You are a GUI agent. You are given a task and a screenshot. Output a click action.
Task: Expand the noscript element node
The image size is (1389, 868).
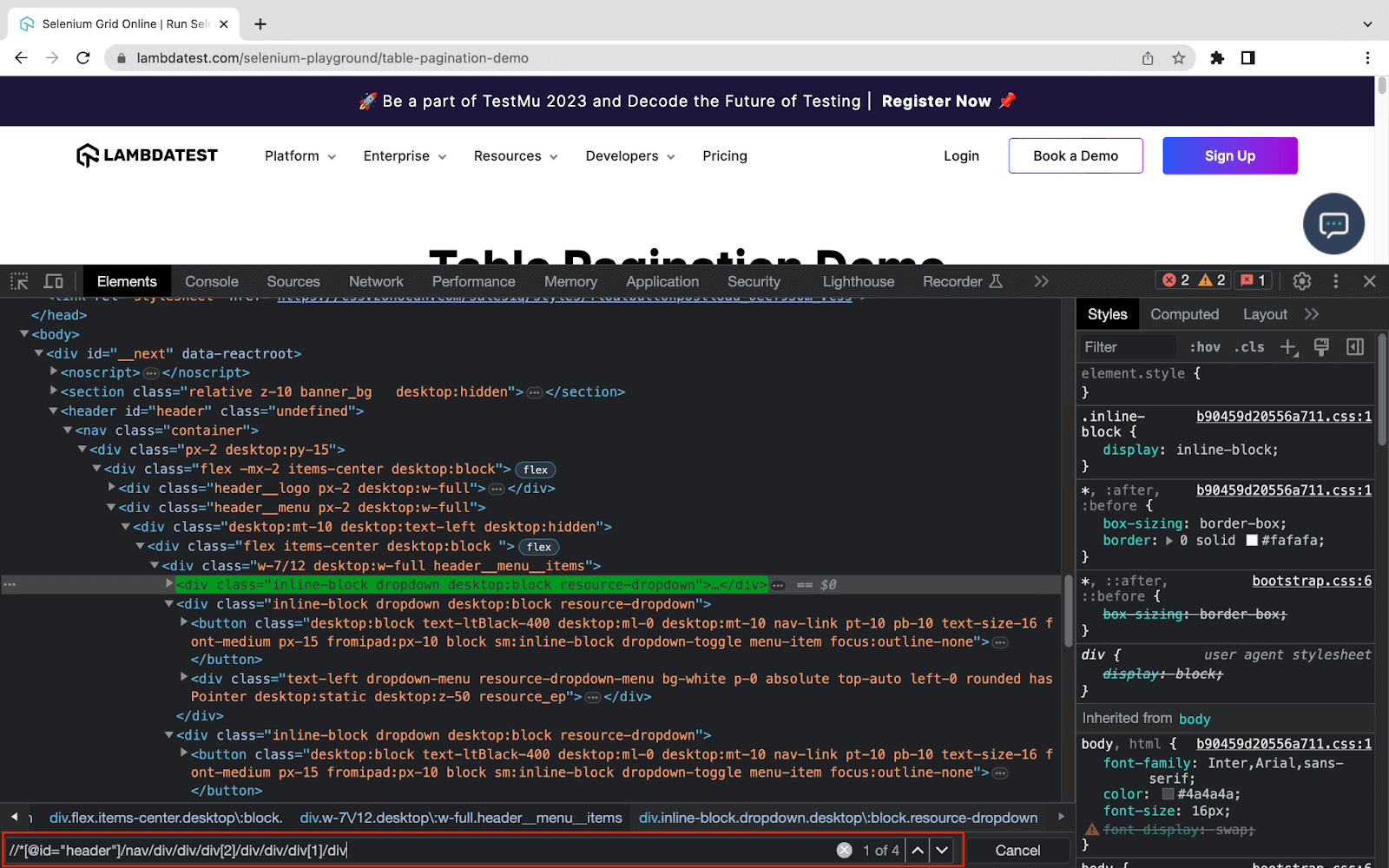click(53, 372)
